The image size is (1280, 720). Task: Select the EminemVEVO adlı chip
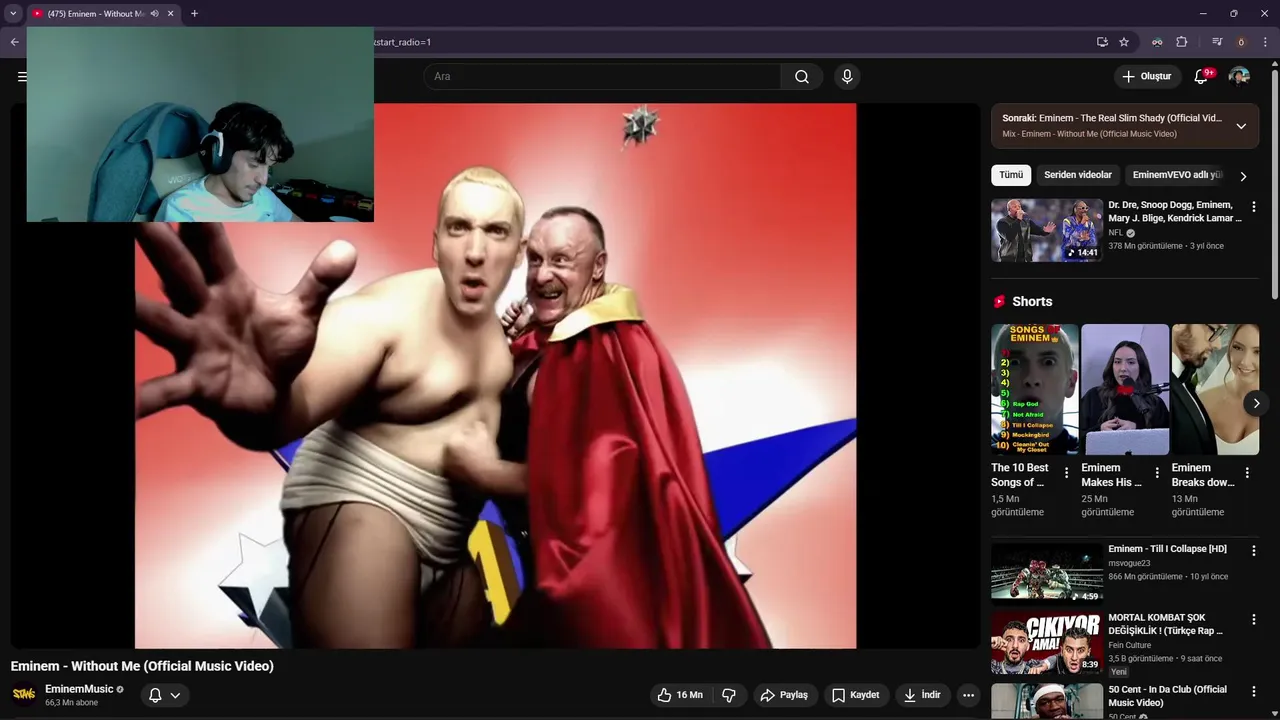pyautogui.click(x=1176, y=175)
